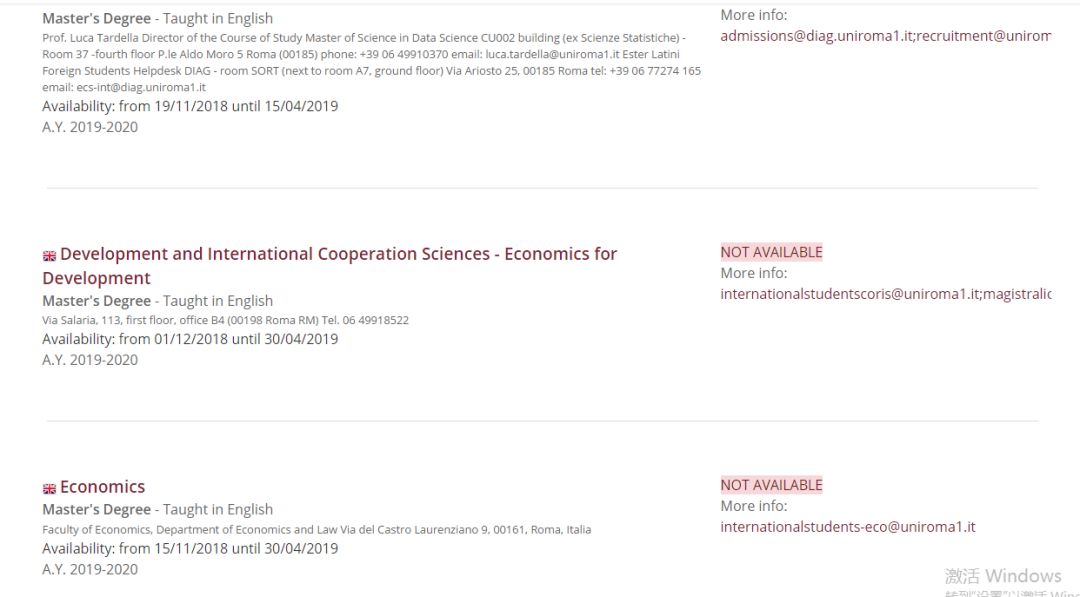This screenshot has height=597, width=1080.
Task: Click the Windows activation watermark text
Action: pyautogui.click(x=1002, y=576)
